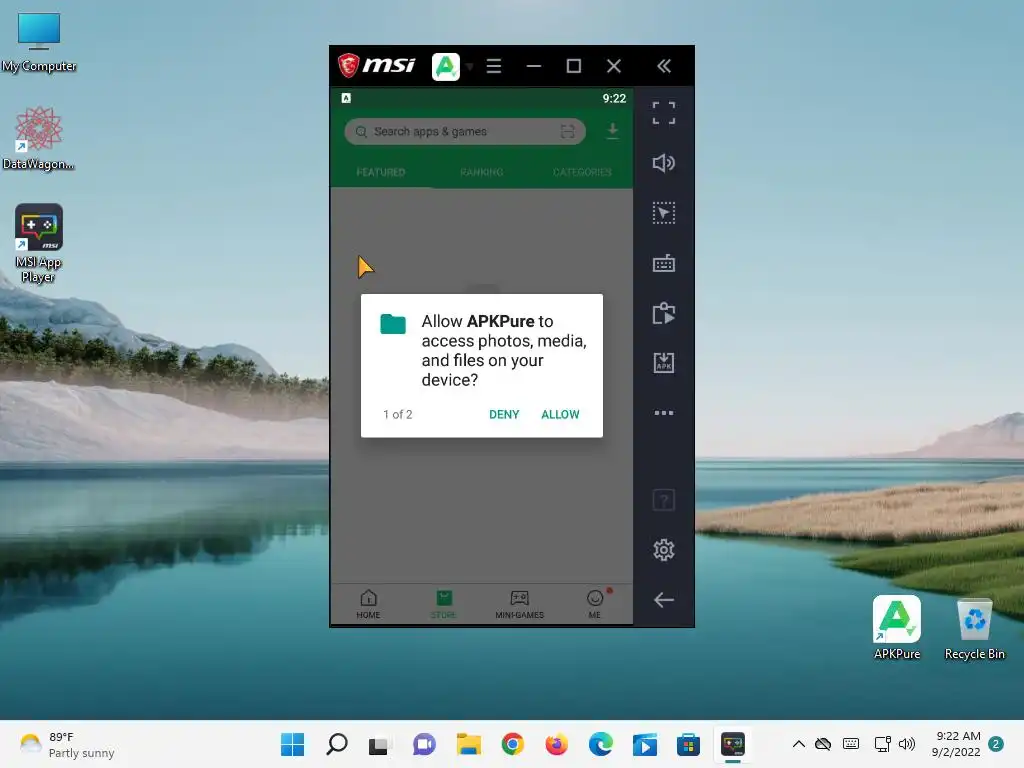1024x768 pixels.
Task: Open the system tray volume icon
Action: click(906, 744)
